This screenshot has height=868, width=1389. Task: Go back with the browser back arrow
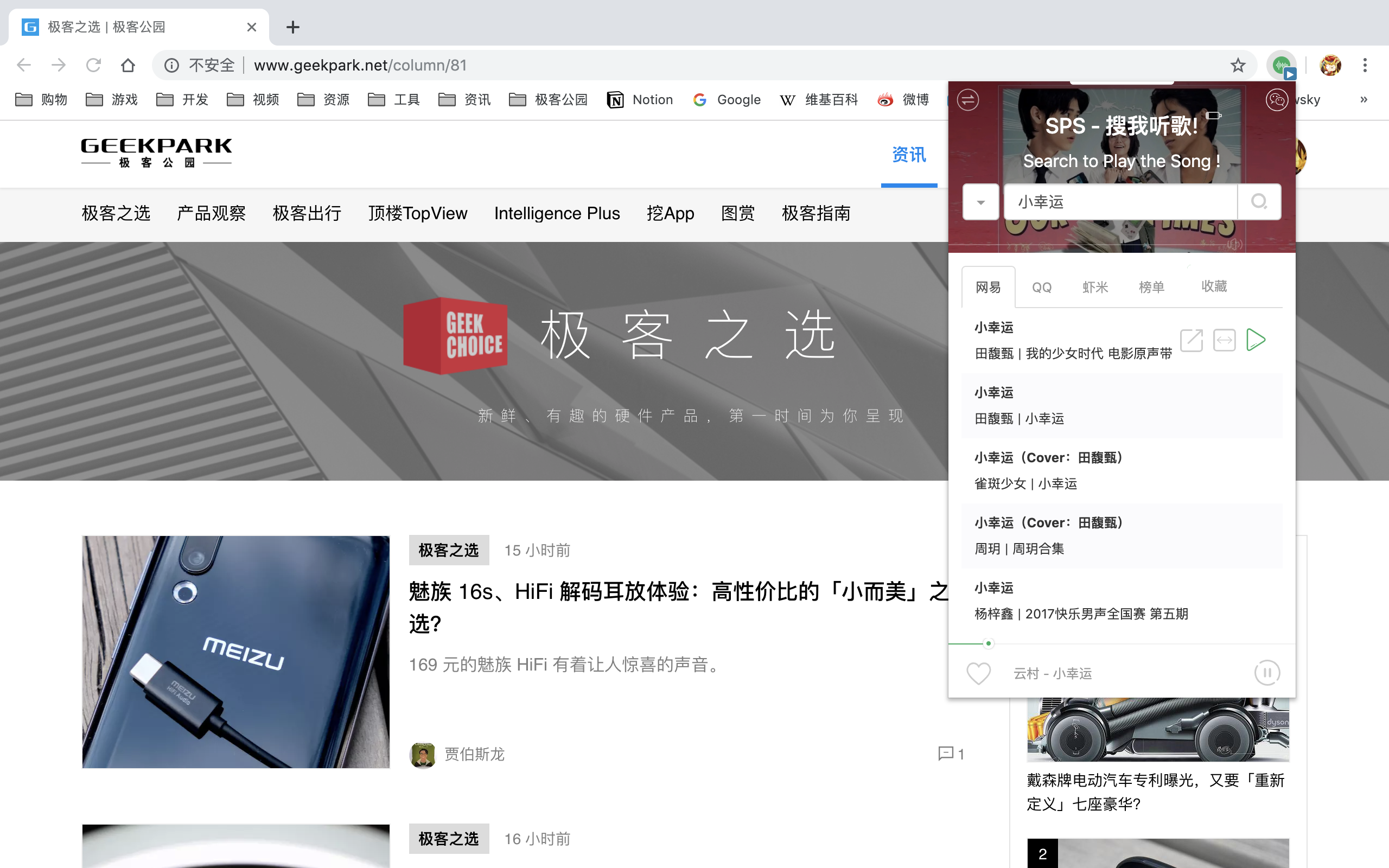click(23, 66)
